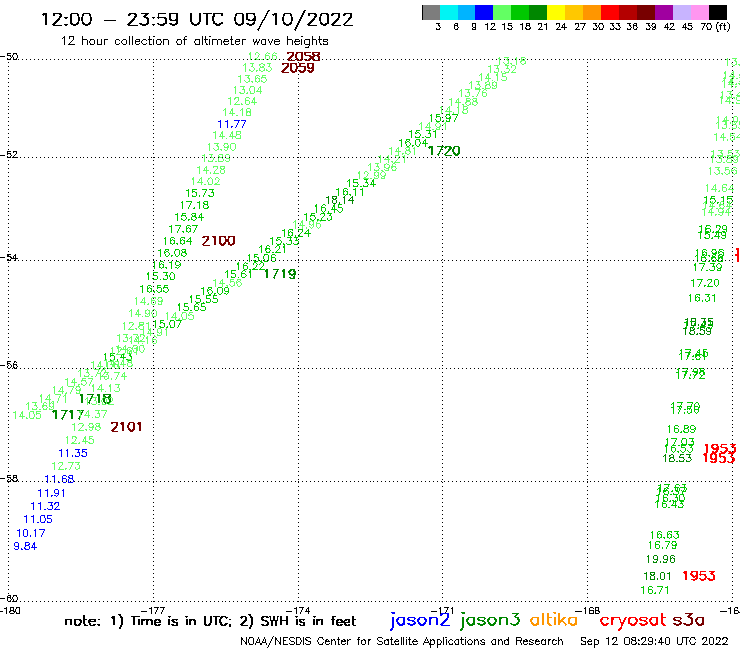Click the wave height value 16.64
This screenshot has height=650, width=740.
(x=177, y=241)
